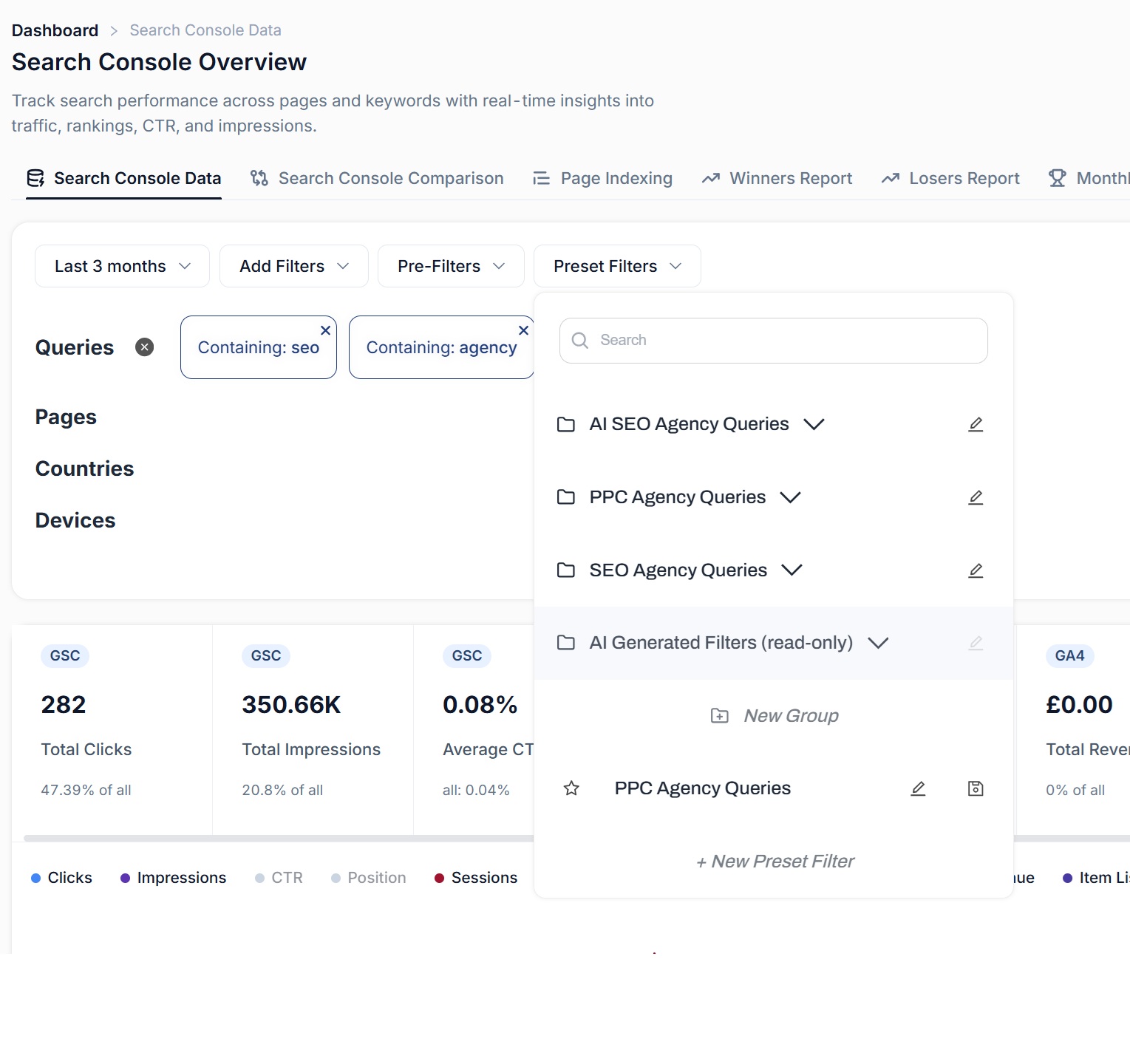This screenshot has width=1130, height=1064.
Task: Open the Winners Report tab
Action: coord(777,178)
